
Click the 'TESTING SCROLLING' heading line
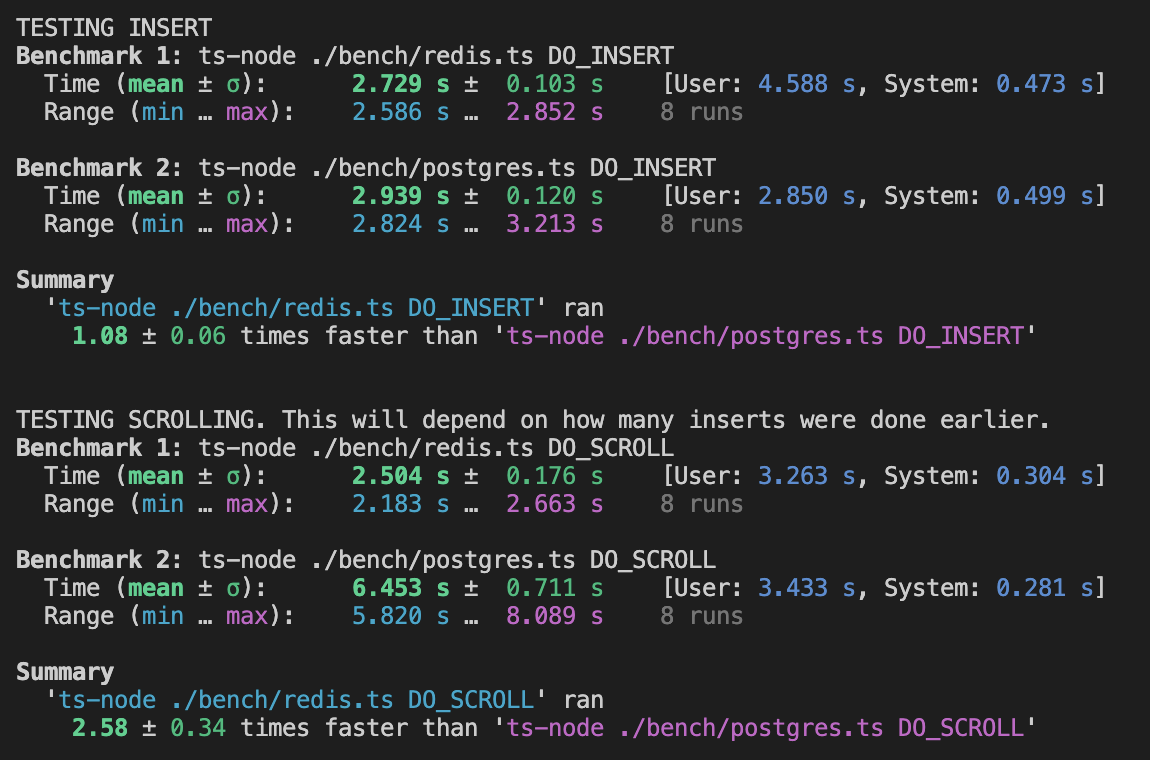533,420
